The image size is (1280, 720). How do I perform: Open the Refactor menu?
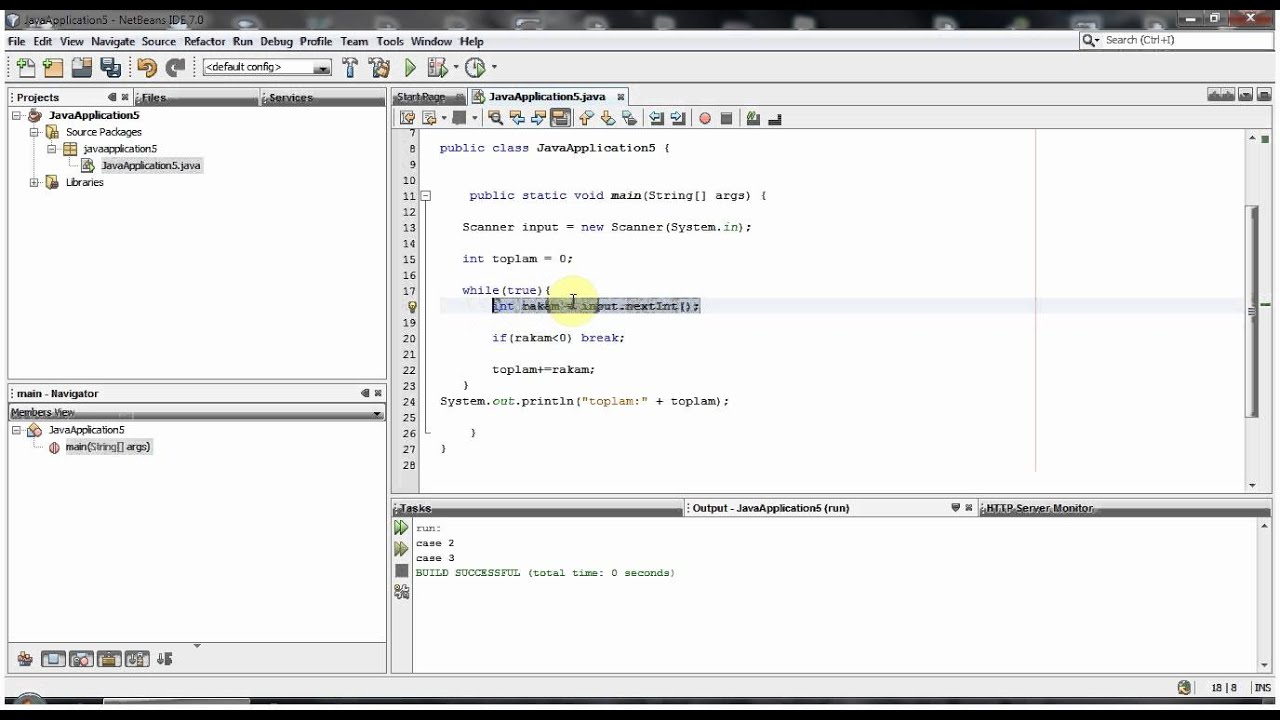point(204,41)
